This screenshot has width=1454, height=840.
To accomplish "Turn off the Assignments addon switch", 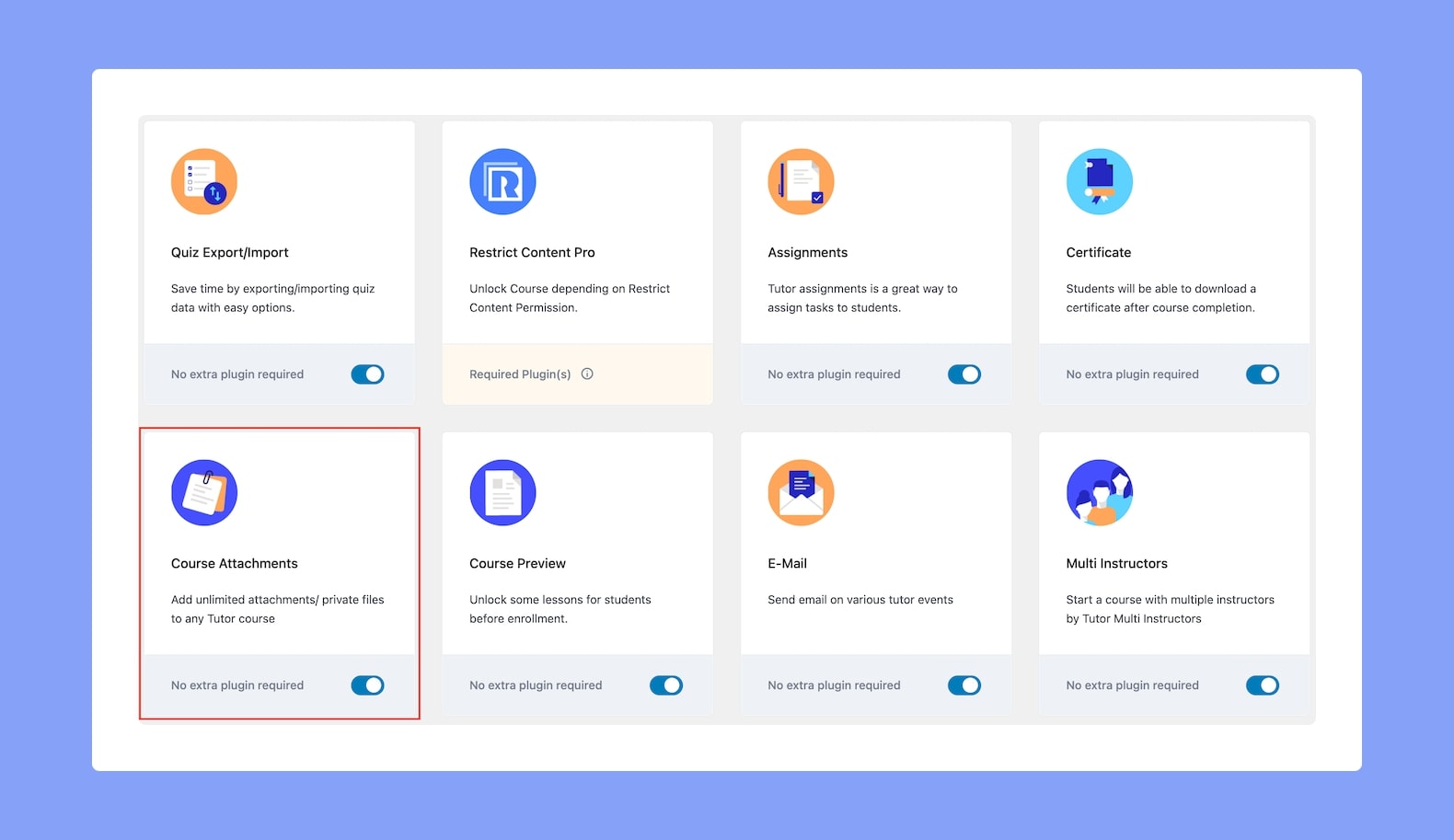I will click(x=964, y=374).
